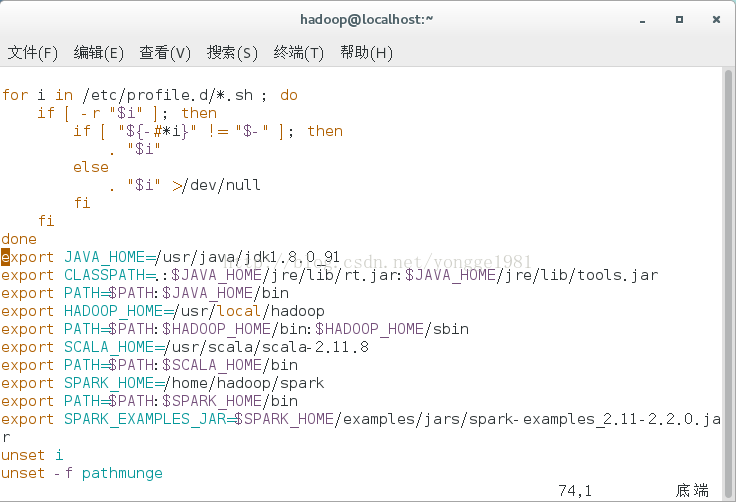Screen dimensions: 736x502
Task: Click the 底端 status indicator
Action: pos(692,490)
